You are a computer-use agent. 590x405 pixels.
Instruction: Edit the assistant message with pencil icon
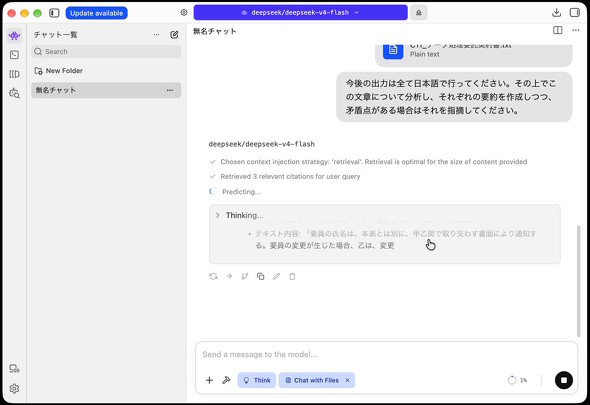click(x=276, y=277)
